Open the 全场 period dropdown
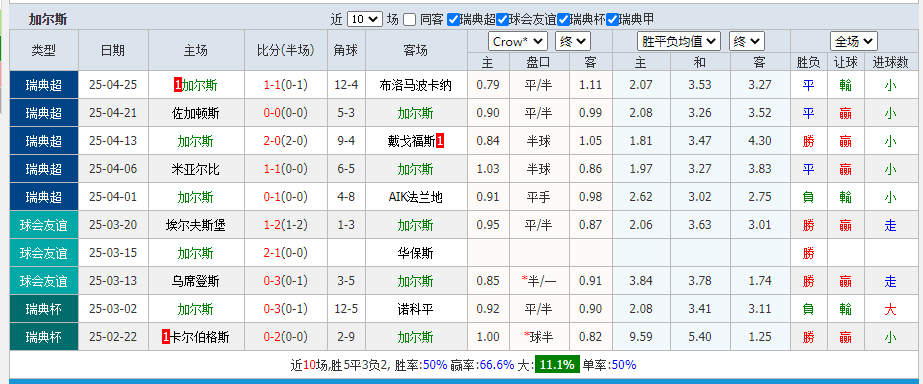 [854, 41]
